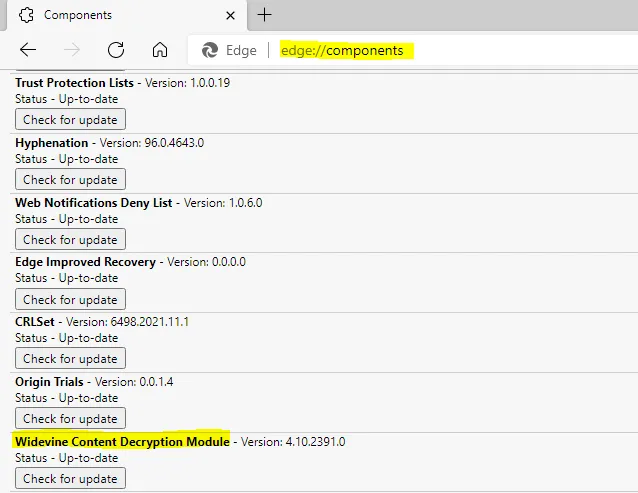
Task: Click the Status line under CRLSet
Action: pos(67,338)
